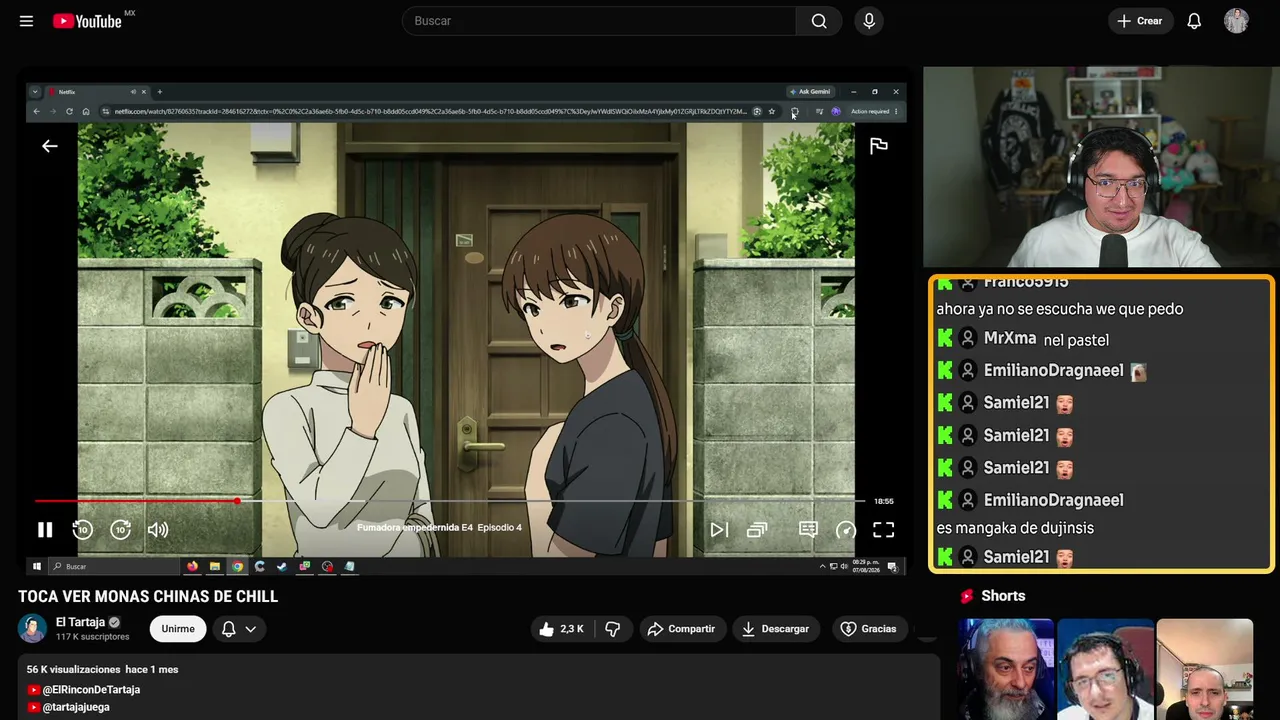
Task: Click the Shorts section heading
Action: click(1003, 596)
